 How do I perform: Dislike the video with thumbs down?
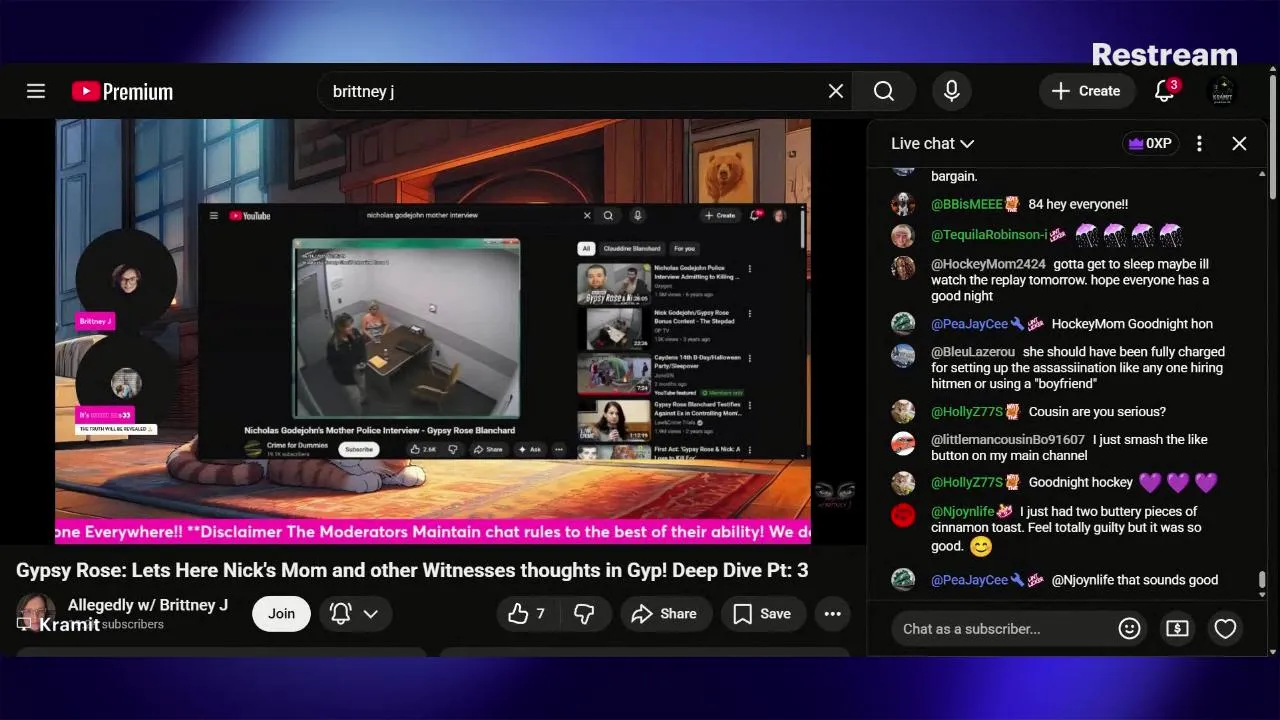click(x=584, y=614)
